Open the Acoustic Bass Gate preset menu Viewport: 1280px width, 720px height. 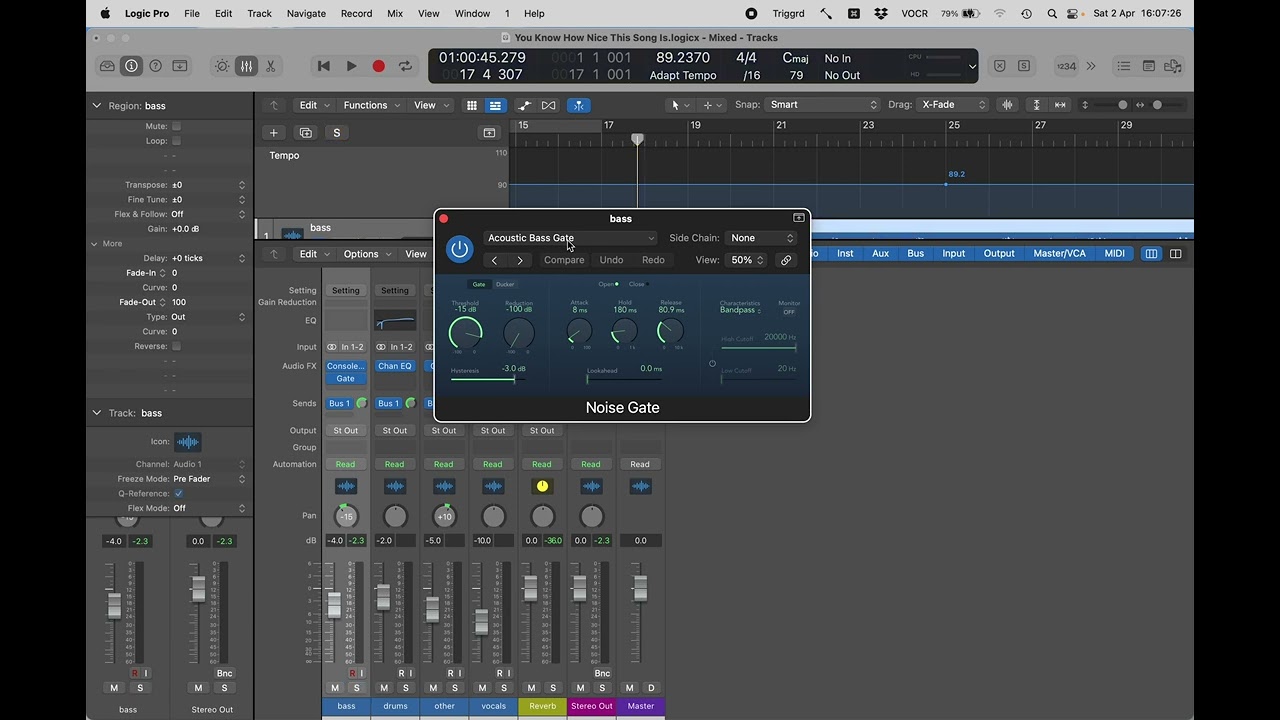570,238
